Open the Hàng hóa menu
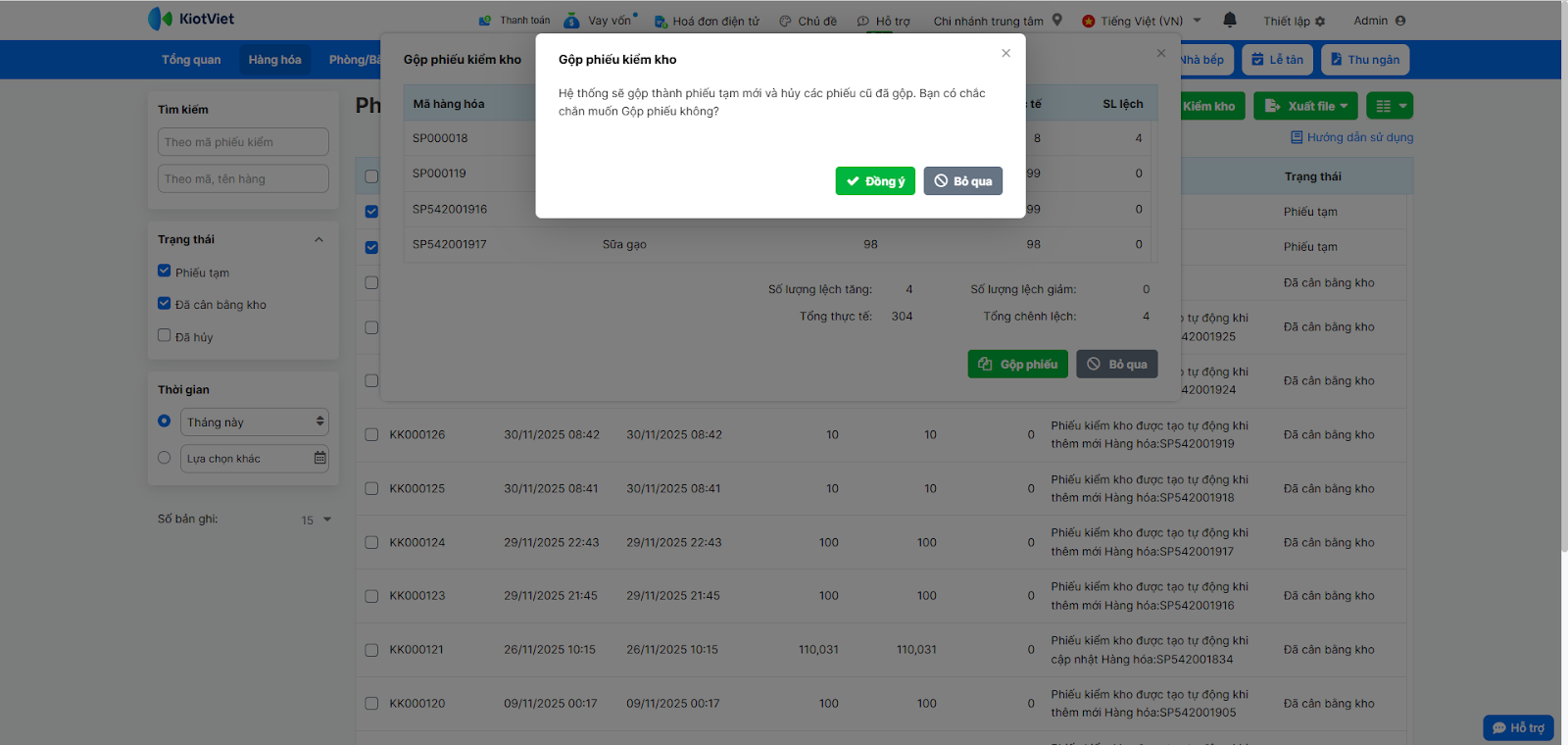The height and width of the screenshot is (745, 1568). [275, 60]
